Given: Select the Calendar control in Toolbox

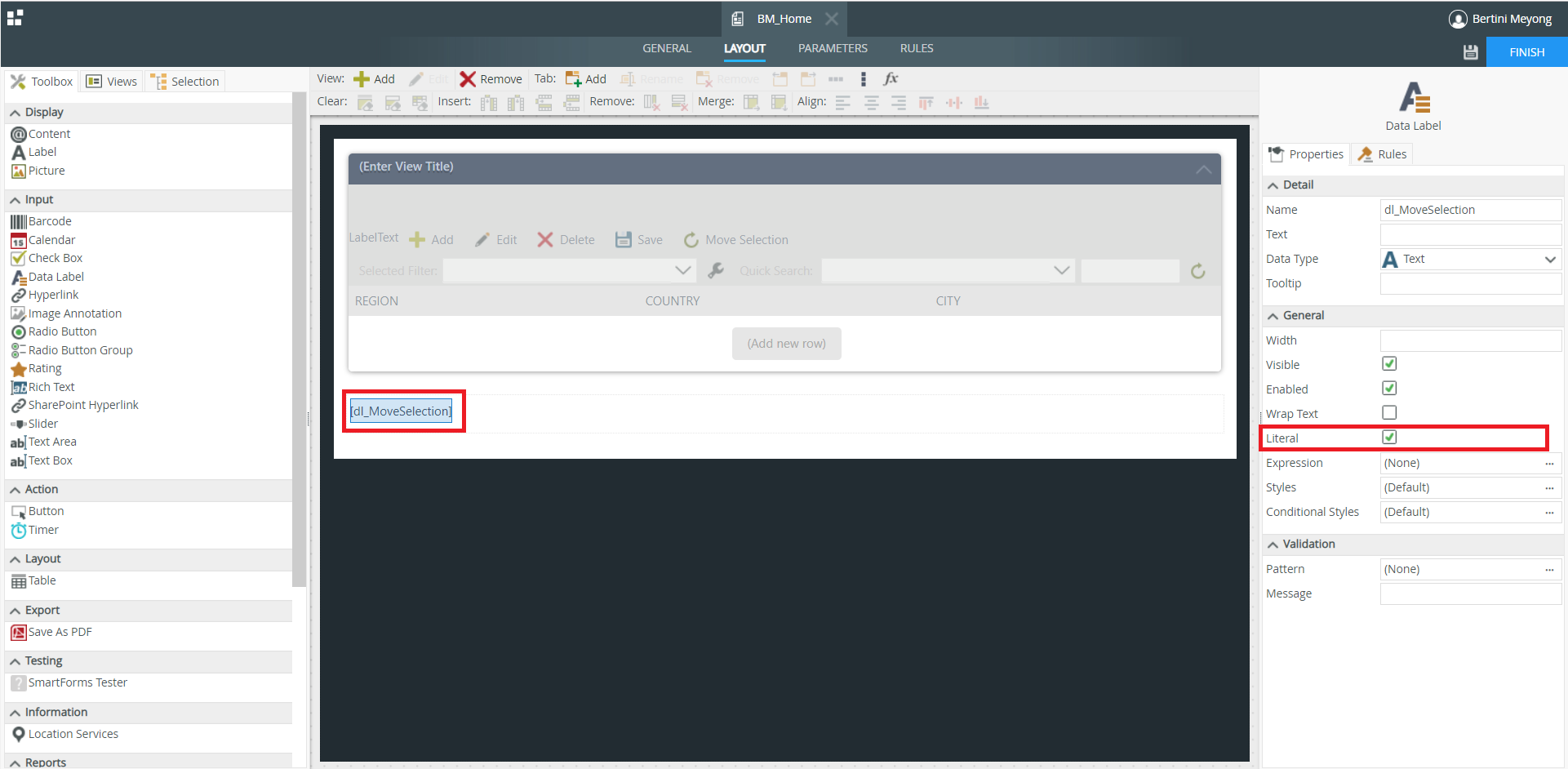Looking at the screenshot, I should (x=51, y=240).
